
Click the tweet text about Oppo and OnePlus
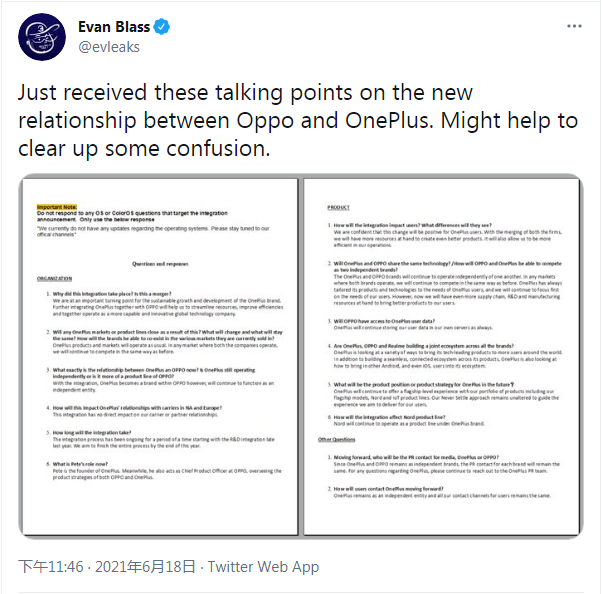(300, 120)
